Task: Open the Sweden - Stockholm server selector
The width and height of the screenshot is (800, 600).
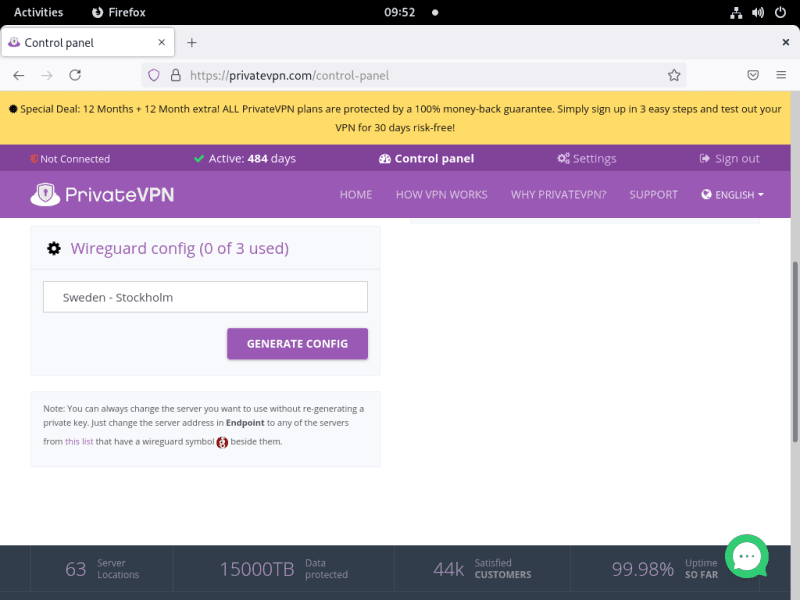Action: 205,297
